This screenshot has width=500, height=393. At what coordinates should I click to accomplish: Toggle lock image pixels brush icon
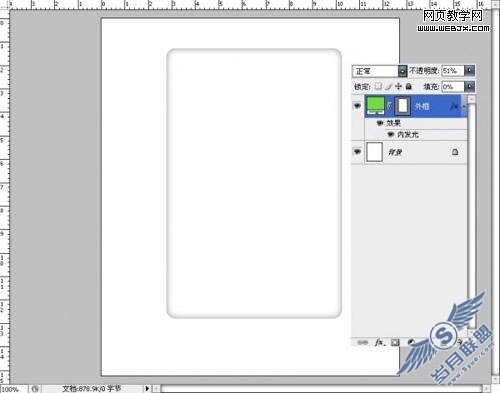pos(388,87)
